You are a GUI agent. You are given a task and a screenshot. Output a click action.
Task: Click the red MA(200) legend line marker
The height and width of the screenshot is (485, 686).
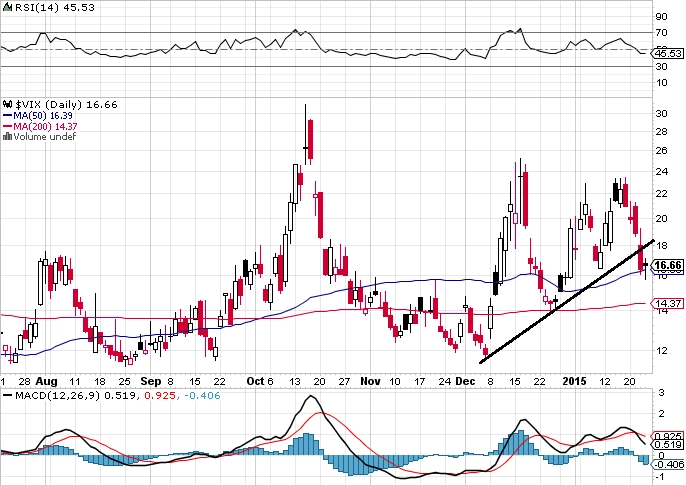pos(6,125)
